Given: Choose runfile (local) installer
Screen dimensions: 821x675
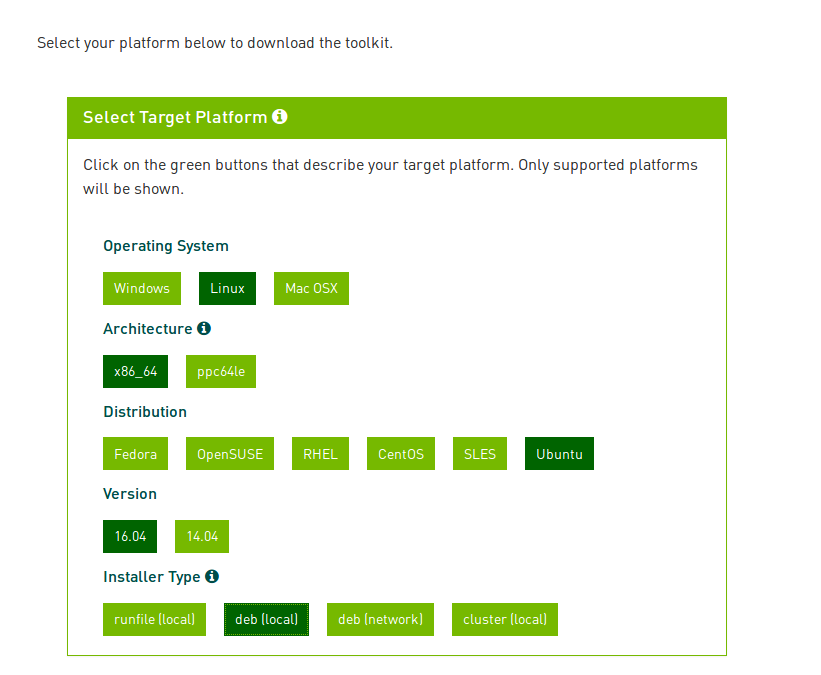Looking at the screenshot, I should click(x=154, y=619).
